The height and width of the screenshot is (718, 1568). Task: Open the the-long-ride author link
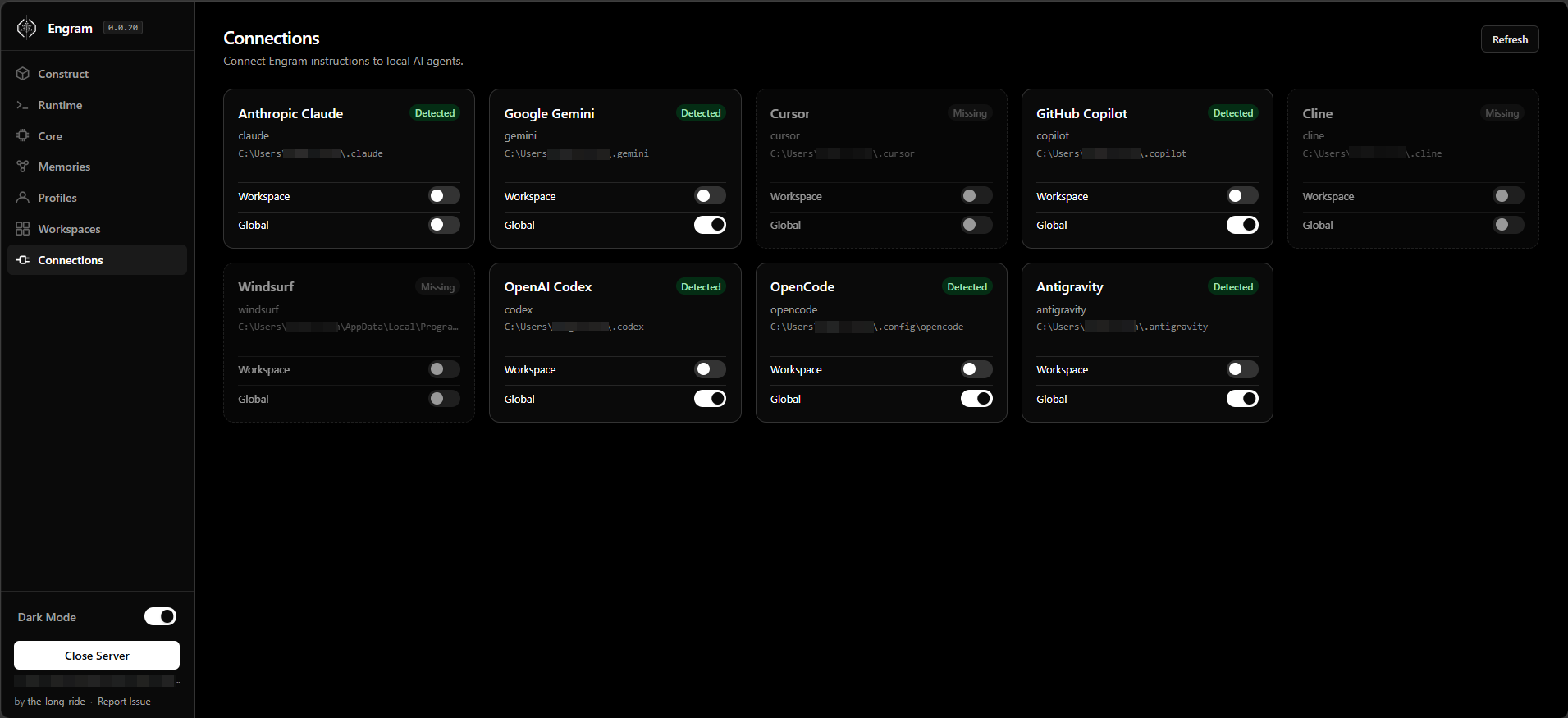click(x=56, y=702)
